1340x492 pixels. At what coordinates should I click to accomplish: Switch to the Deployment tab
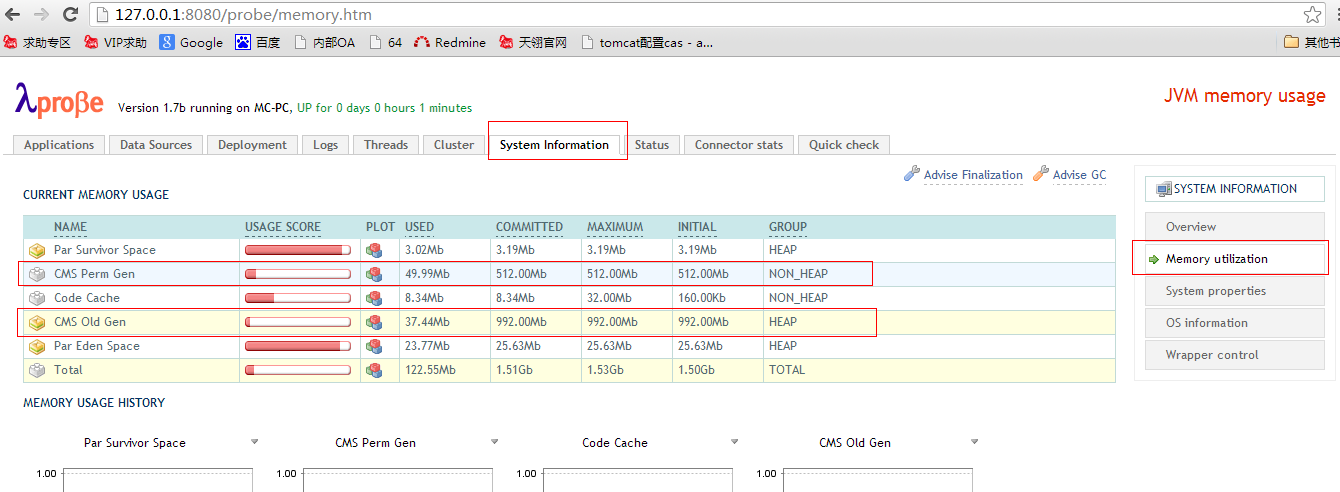tap(252, 145)
